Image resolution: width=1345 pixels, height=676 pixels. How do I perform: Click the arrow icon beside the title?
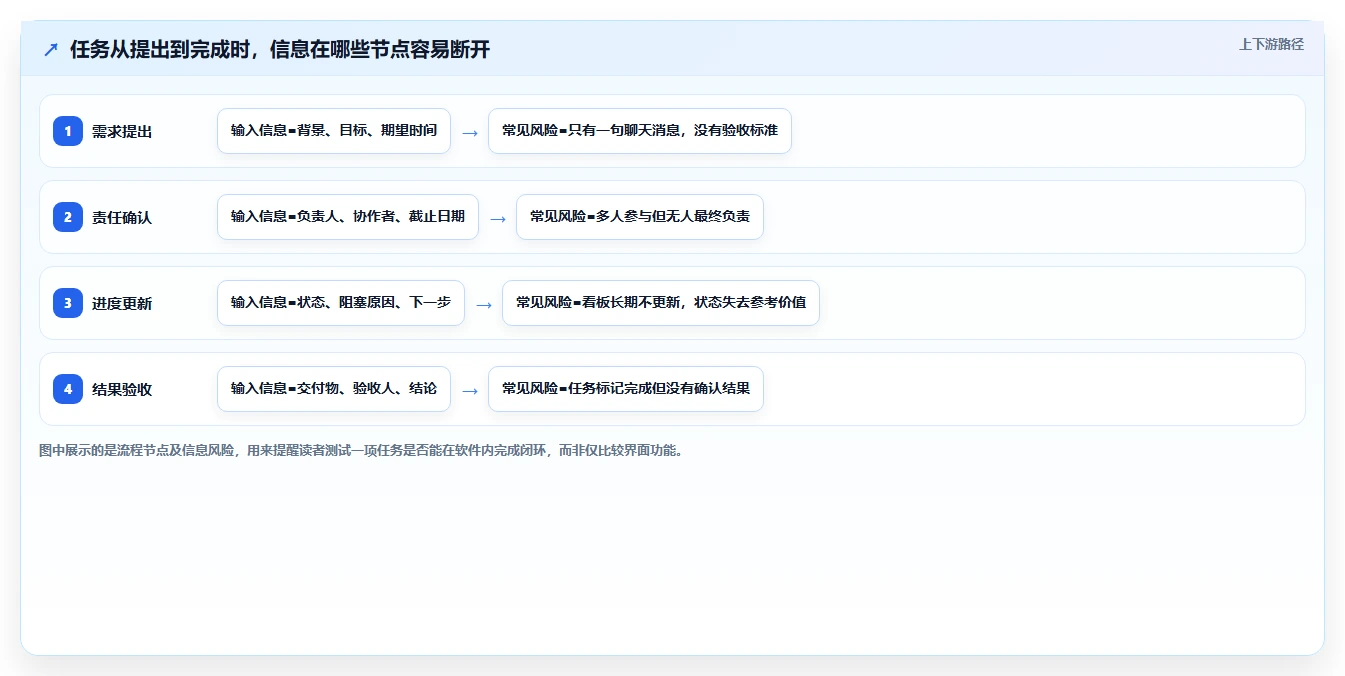[x=51, y=50]
